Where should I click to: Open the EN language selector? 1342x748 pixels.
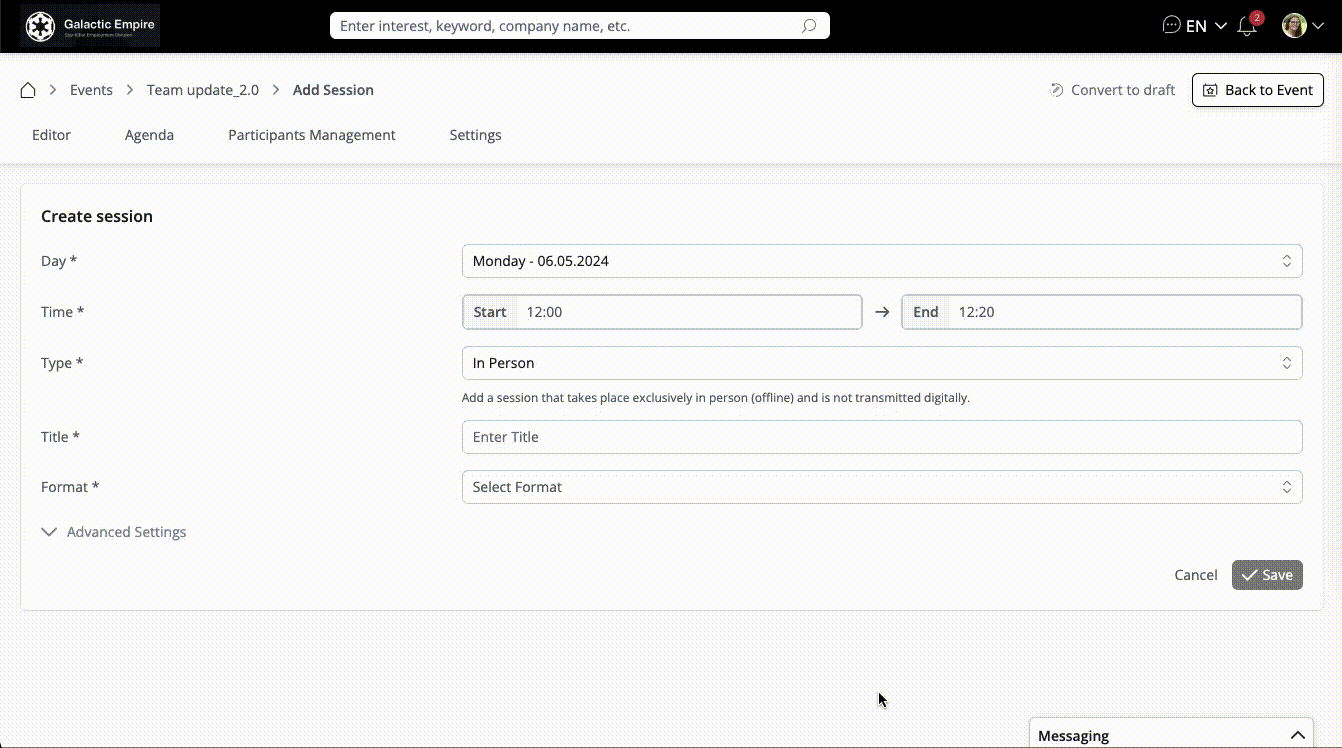[x=1206, y=27]
